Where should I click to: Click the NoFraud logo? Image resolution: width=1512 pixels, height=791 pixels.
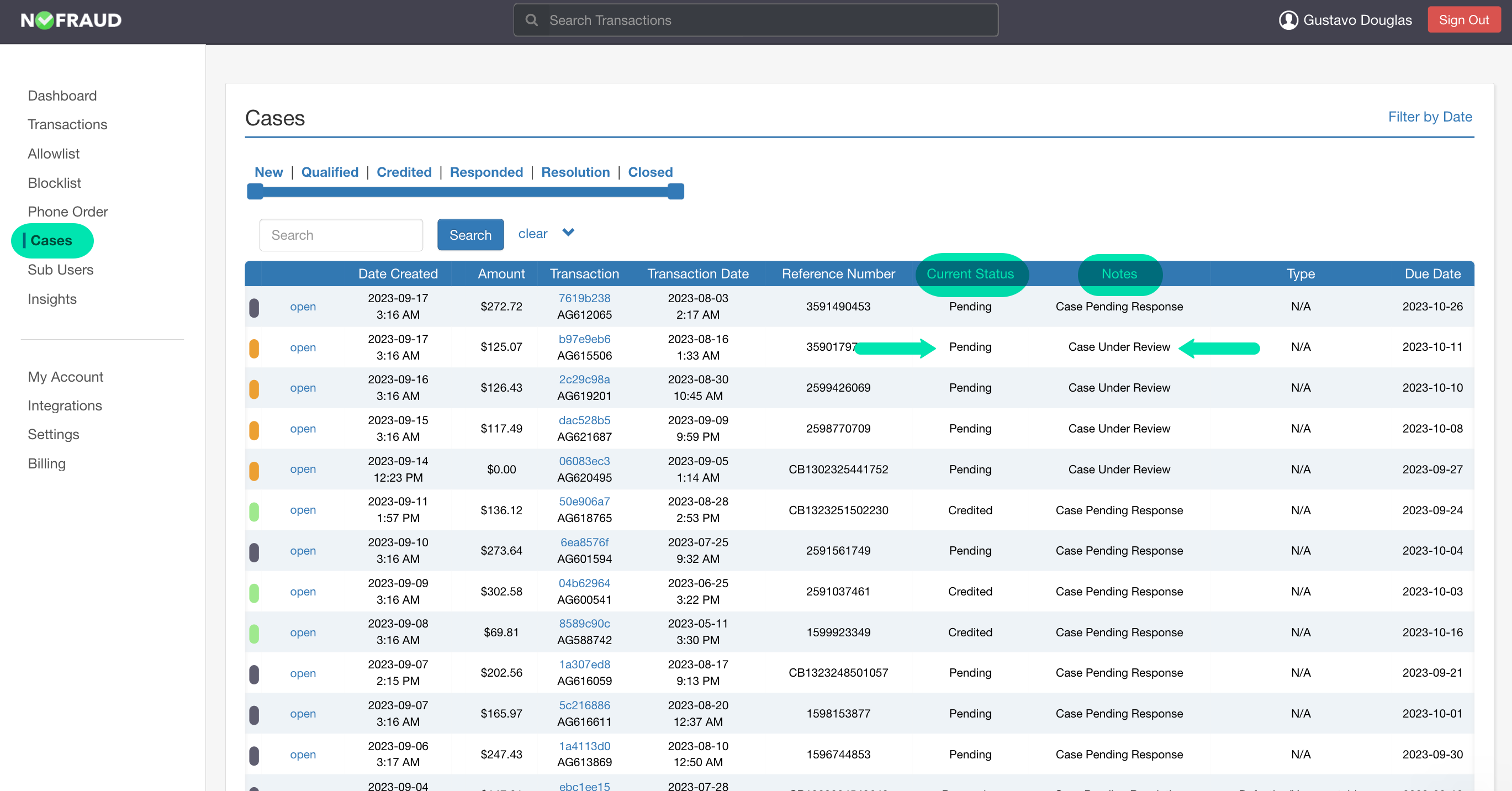click(x=71, y=19)
